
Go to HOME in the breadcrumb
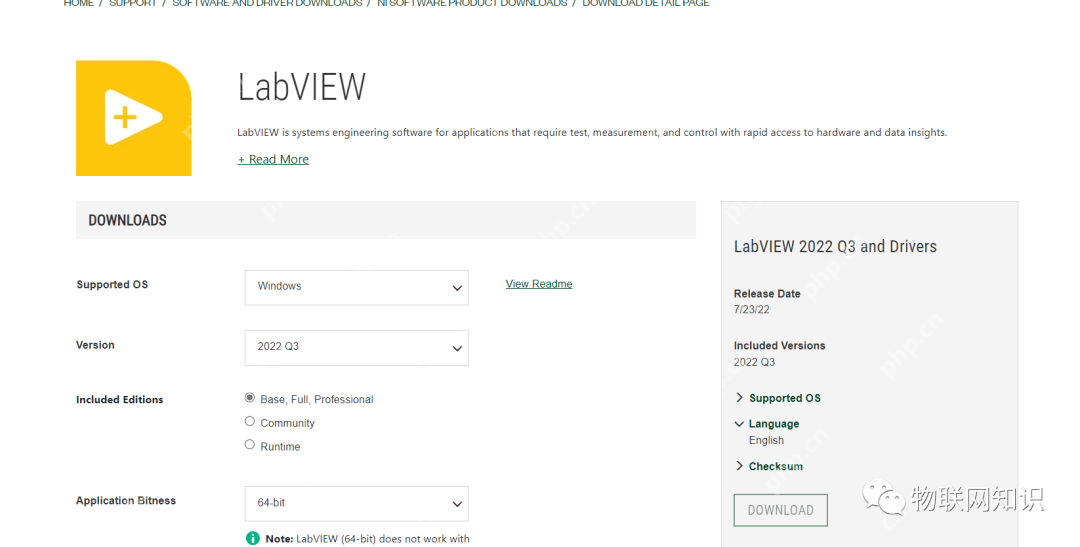click(78, 4)
